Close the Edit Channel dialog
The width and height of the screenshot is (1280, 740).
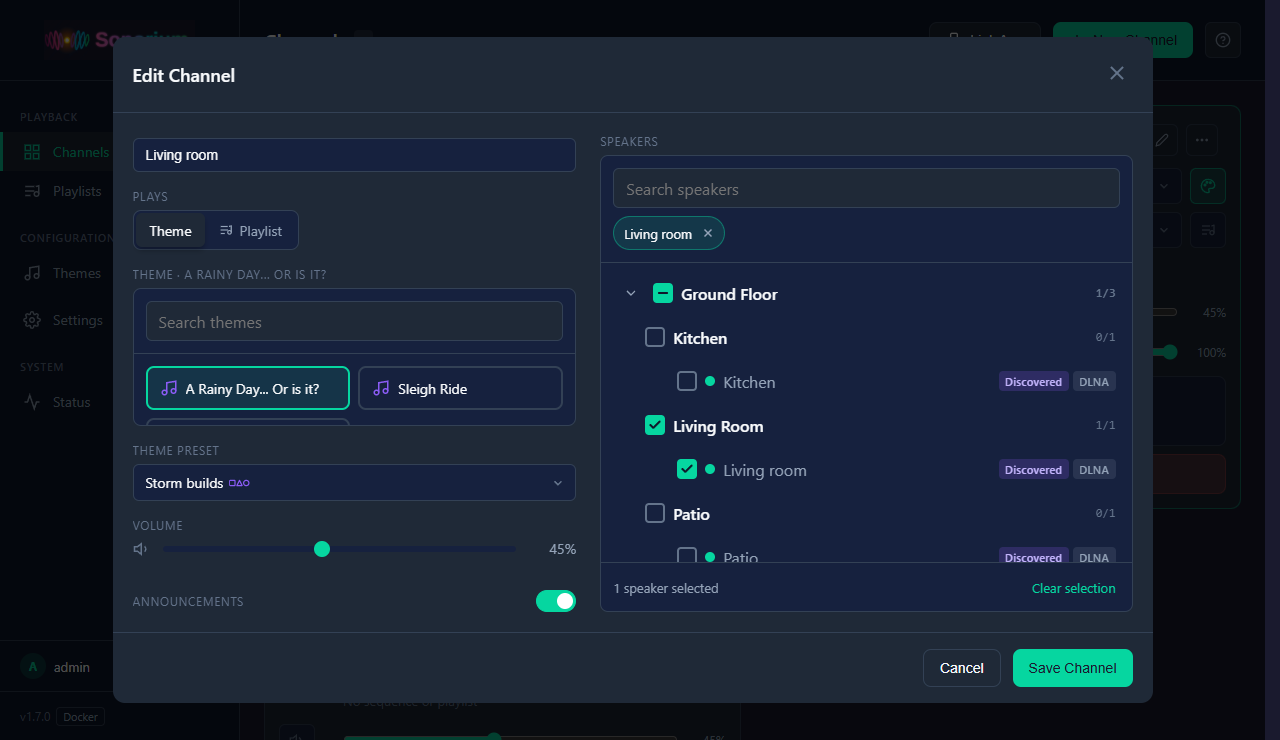click(1117, 73)
